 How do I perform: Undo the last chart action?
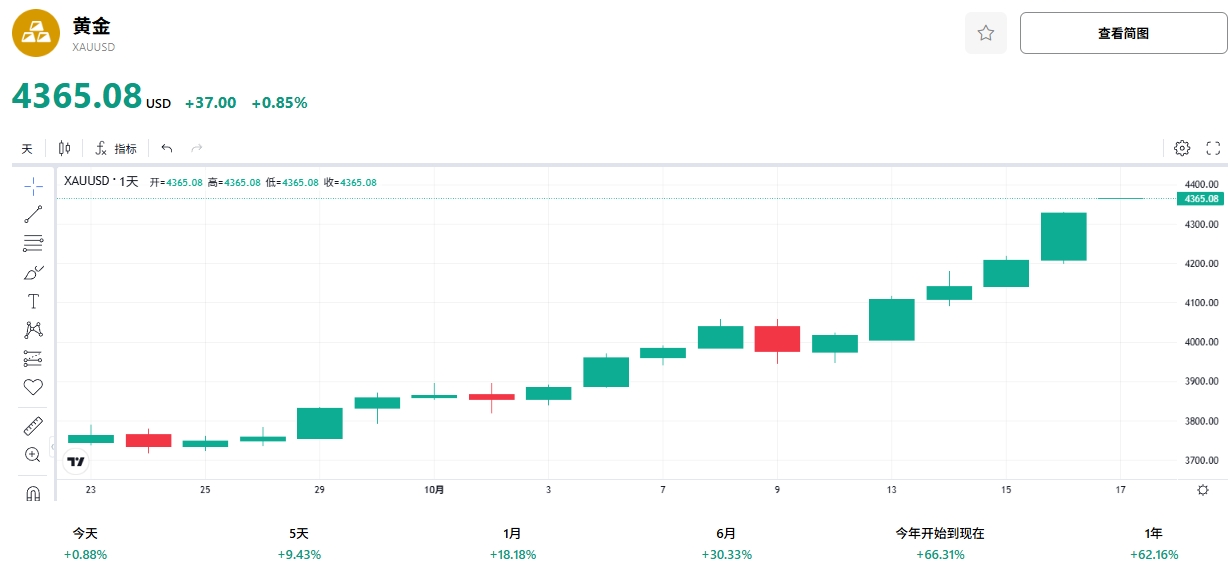pyautogui.click(x=167, y=149)
